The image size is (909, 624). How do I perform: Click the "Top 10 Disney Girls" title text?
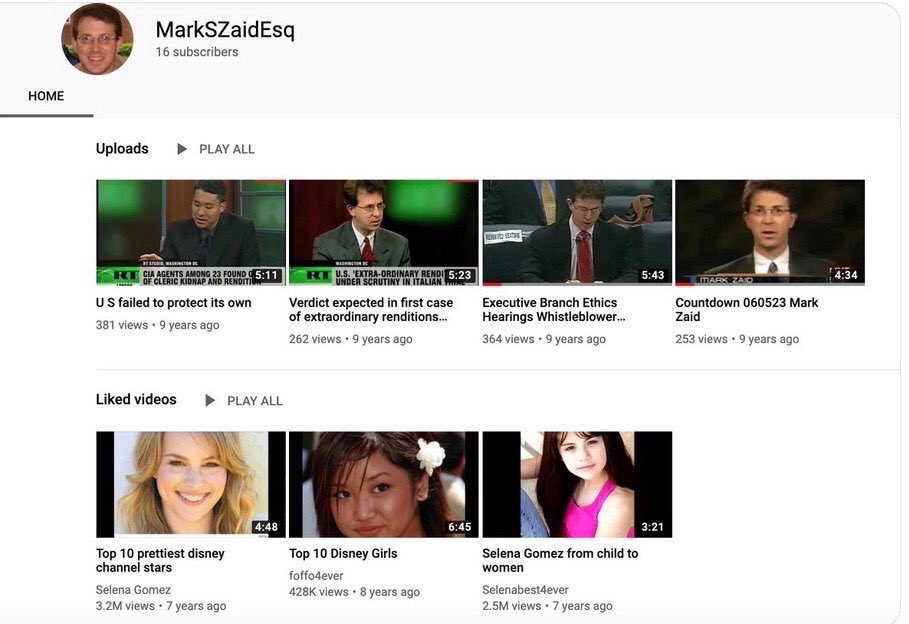(343, 554)
